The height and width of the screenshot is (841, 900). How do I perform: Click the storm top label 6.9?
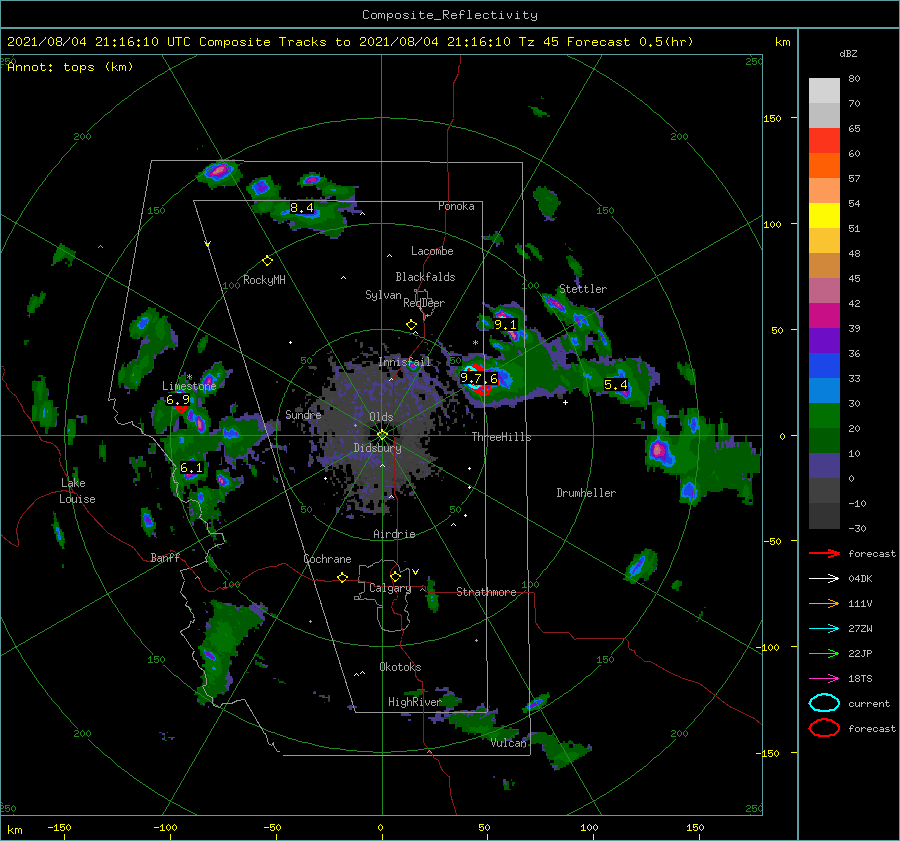pos(178,400)
